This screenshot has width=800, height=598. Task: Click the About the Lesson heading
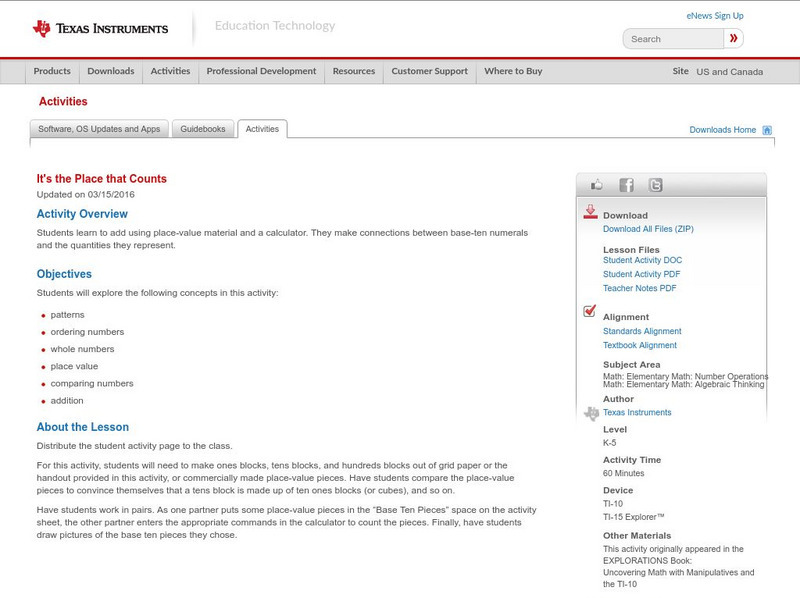pos(83,427)
